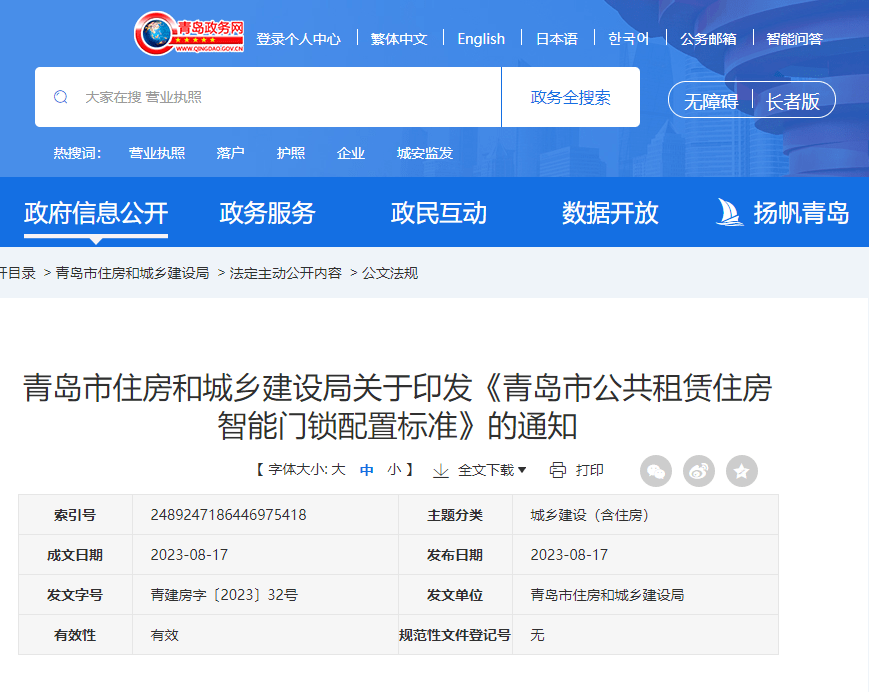This screenshot has height=692, width=869.
Task: Click the 发布日期 value 2023-08-17
Action: (x=569, y=555)
